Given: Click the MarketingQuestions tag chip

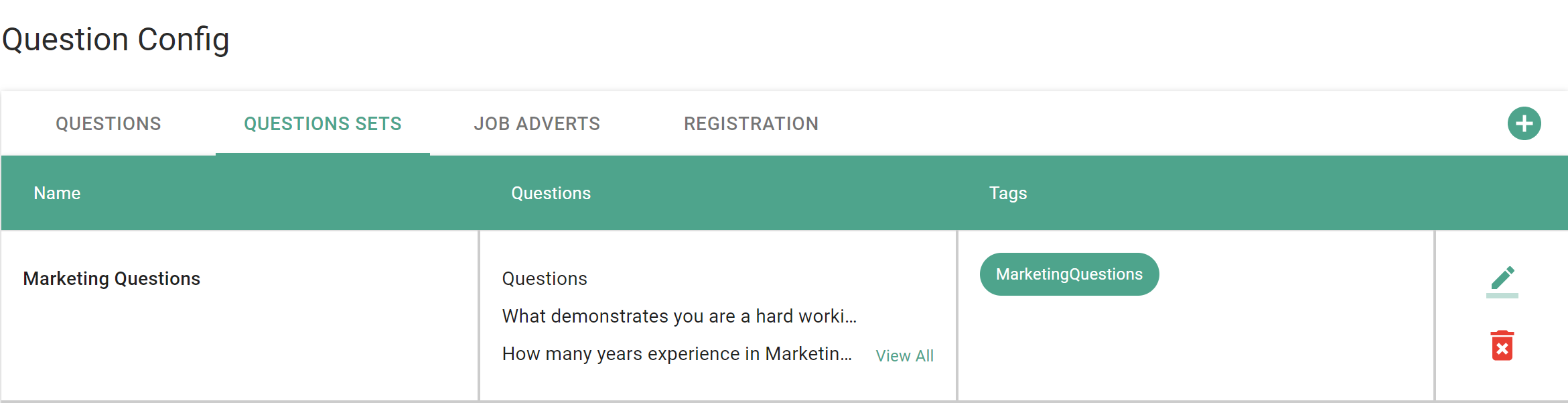Looking at the screenshot, I should [x=1069, y=274].
